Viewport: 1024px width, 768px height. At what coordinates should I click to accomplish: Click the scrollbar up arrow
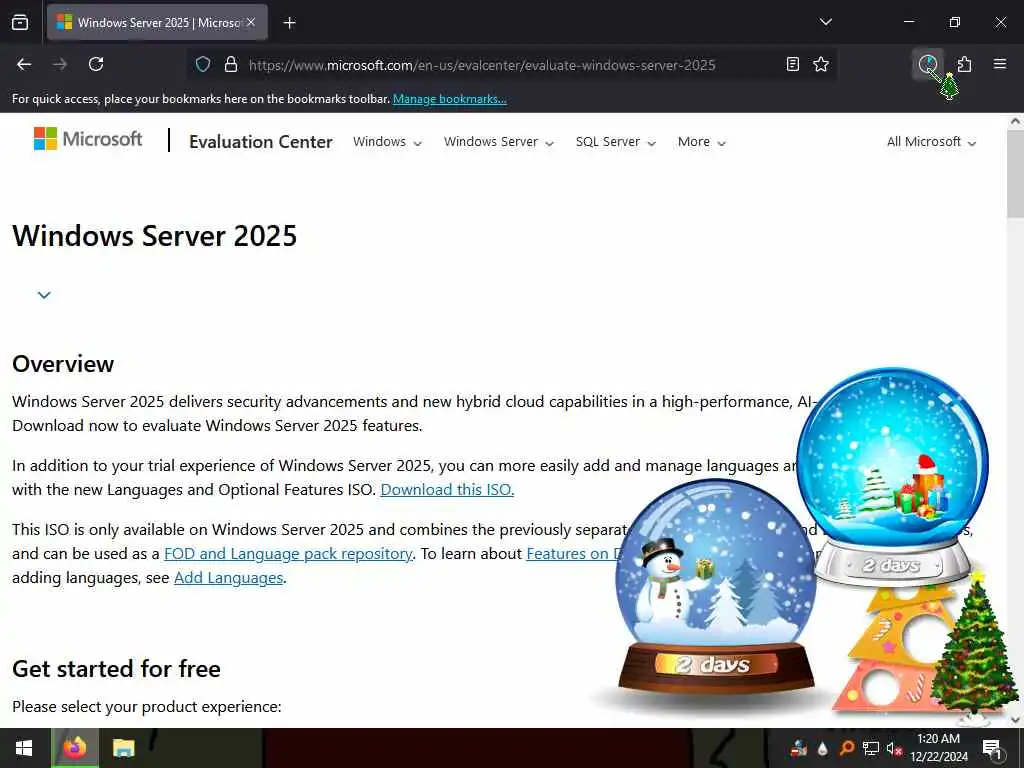tap(1015, 121)
